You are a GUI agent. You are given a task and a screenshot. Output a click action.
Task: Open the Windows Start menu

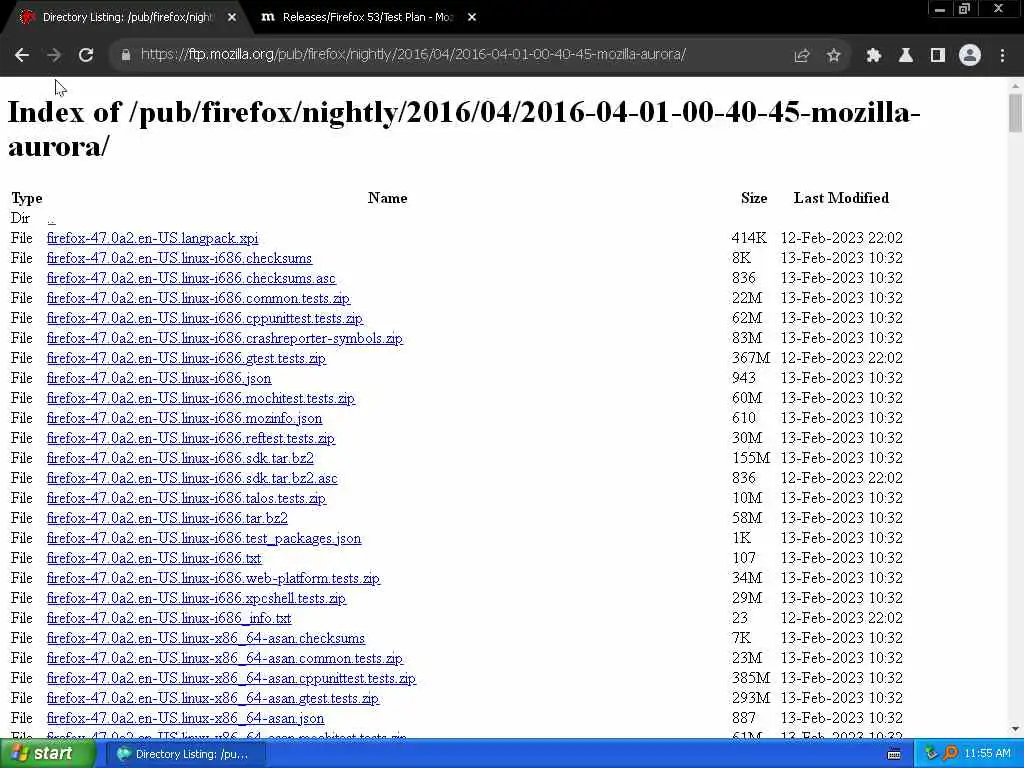point(47,754)
